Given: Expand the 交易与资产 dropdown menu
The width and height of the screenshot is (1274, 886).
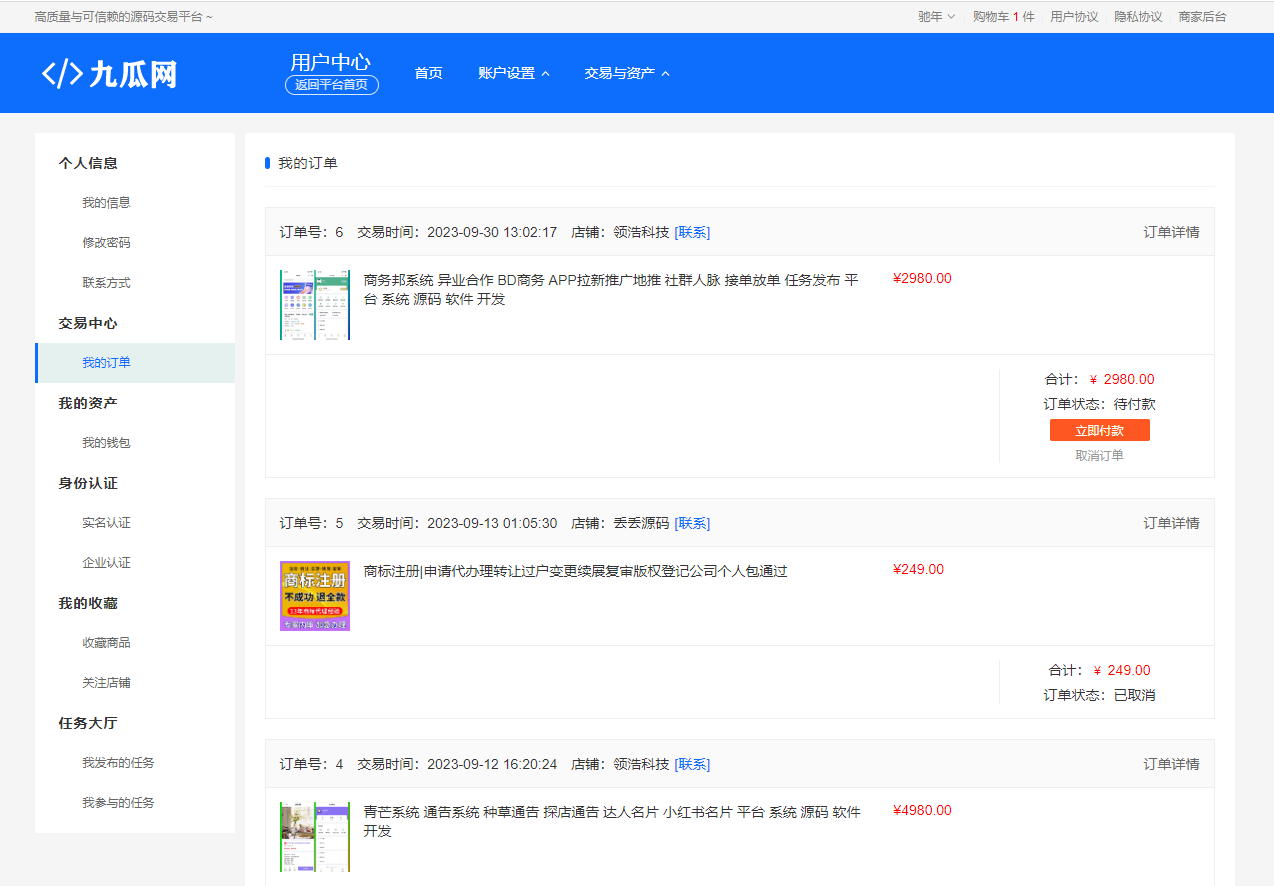Looking at the screenshot, I should (x=627, y=73).
